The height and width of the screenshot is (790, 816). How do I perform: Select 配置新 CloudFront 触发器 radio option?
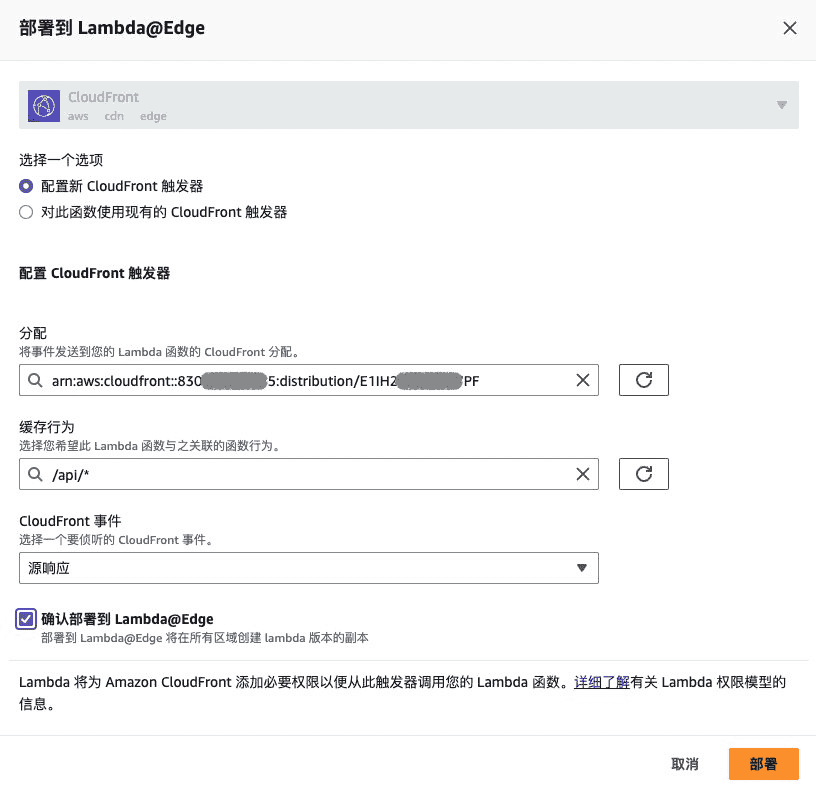(x=26, y=186)
